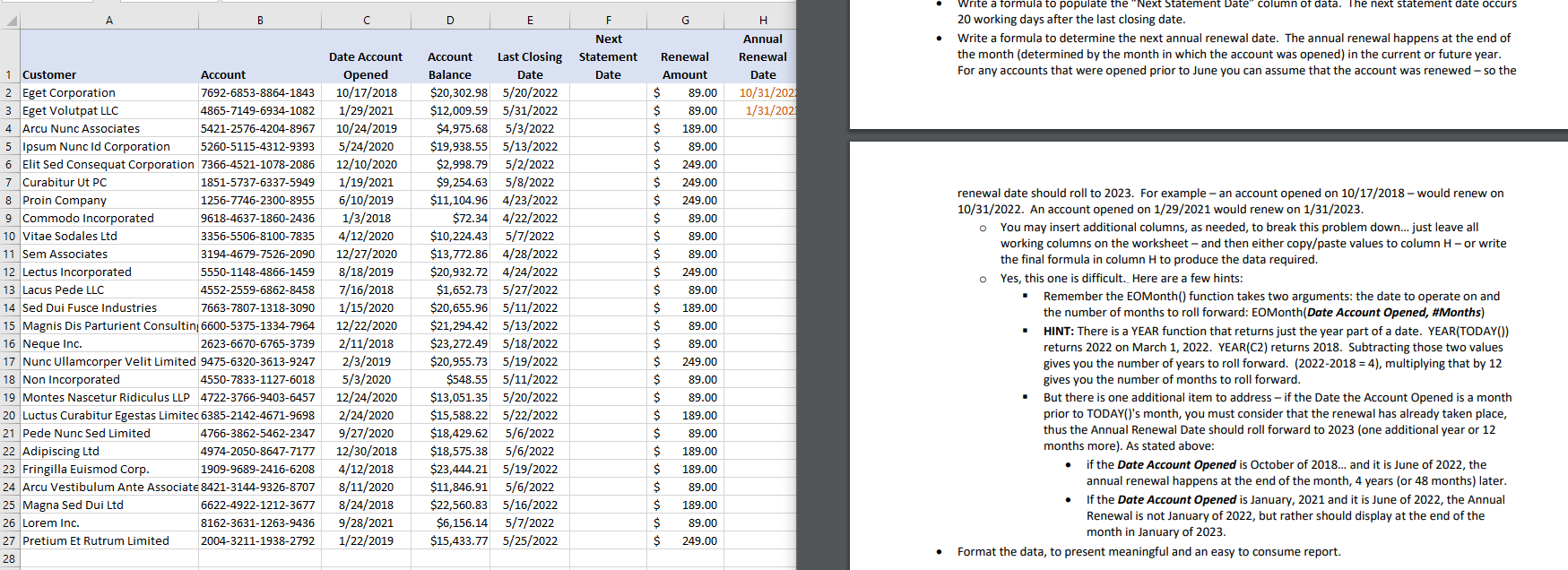Click account number 1256-7746-2300-8955

(260, 200)
